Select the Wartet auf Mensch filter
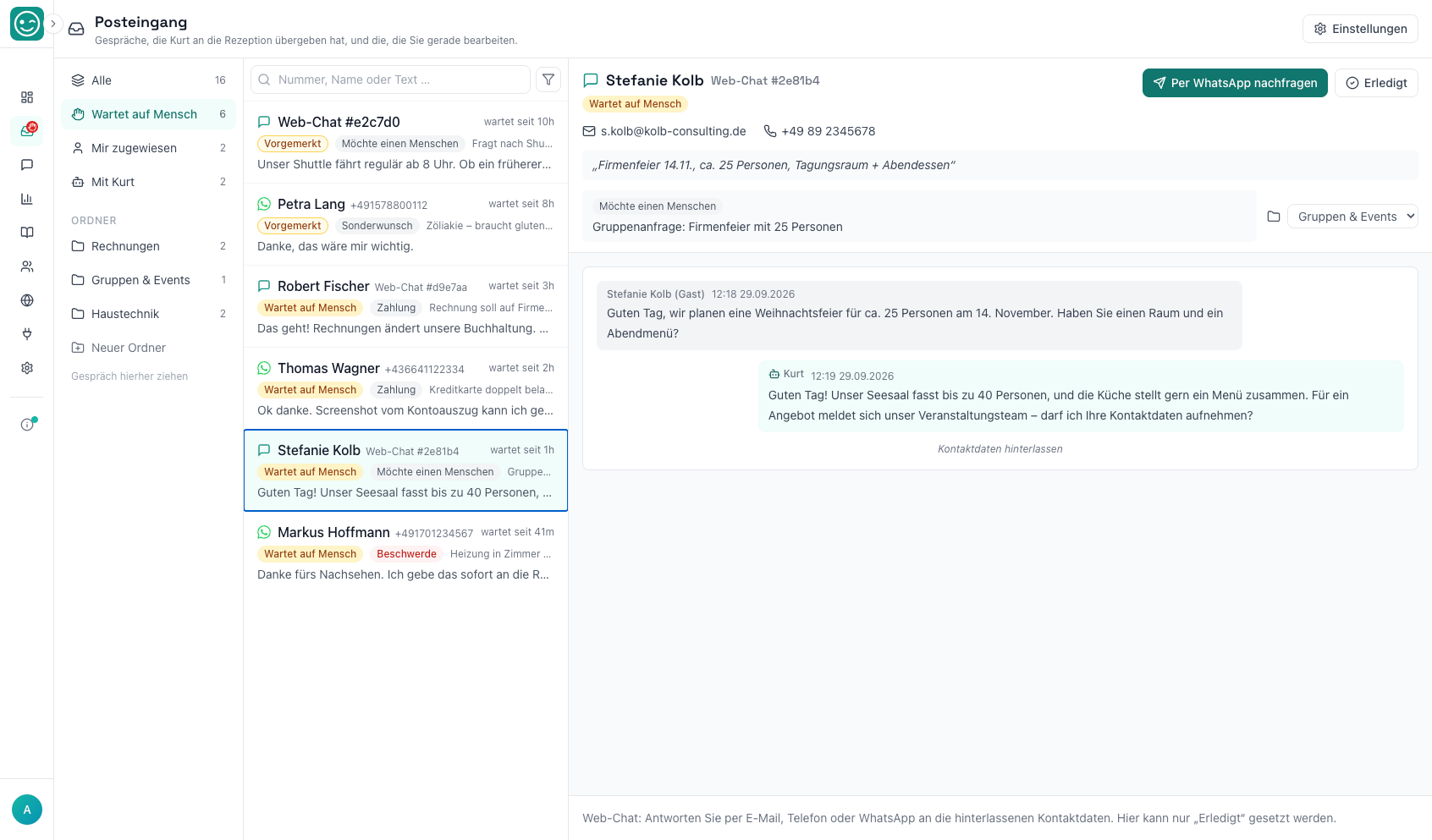1432x840 pixels. [149, 114]
